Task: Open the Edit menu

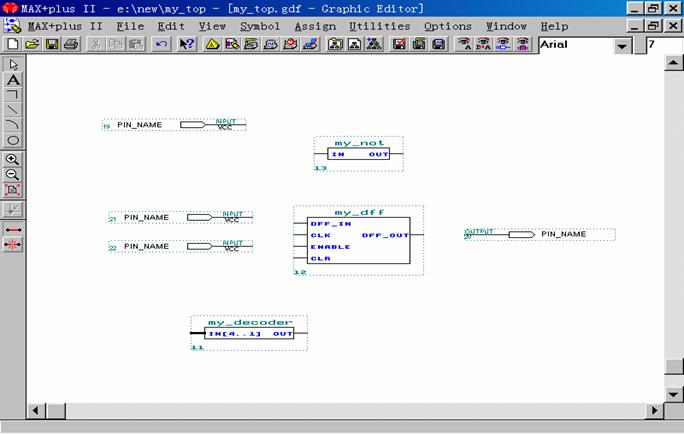Action: tap(171, 26)
